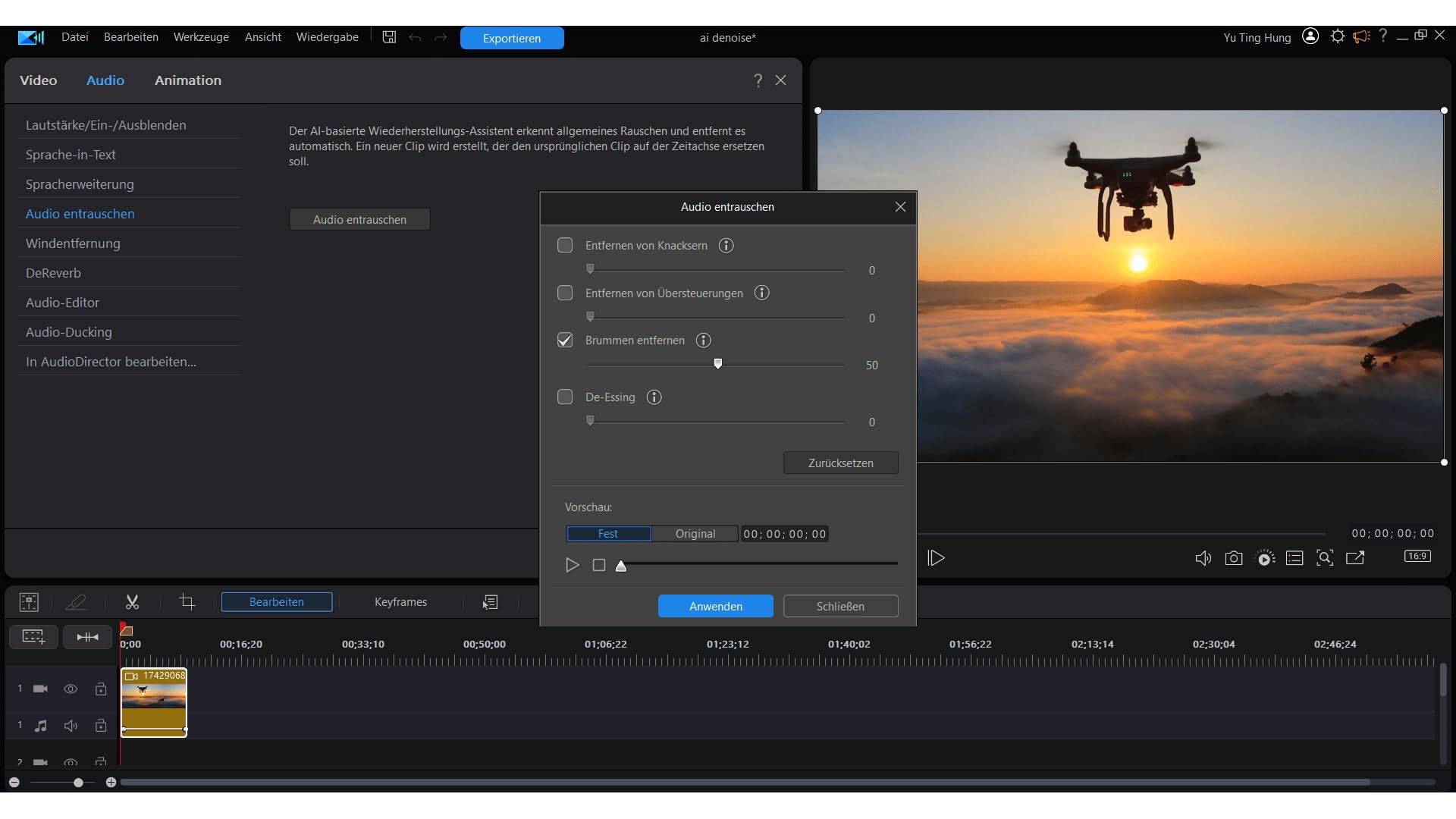Click the PowerDirector logo icon
The height and width of the screenshot is (819, 1456).
tap(31, 37)
